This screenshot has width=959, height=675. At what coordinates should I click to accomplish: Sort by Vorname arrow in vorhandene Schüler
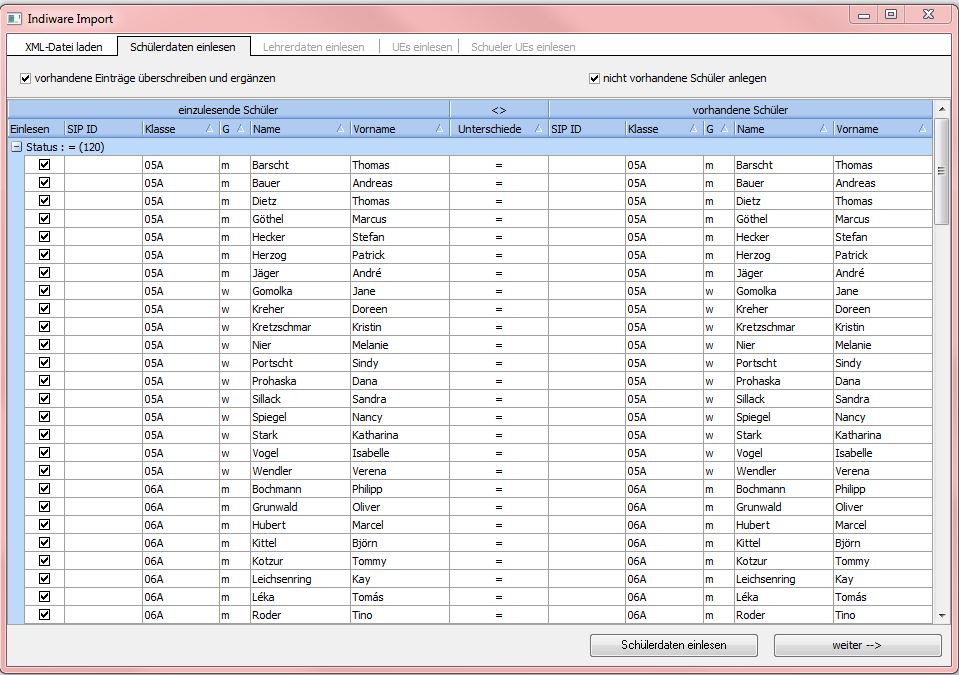coord(923,129)
